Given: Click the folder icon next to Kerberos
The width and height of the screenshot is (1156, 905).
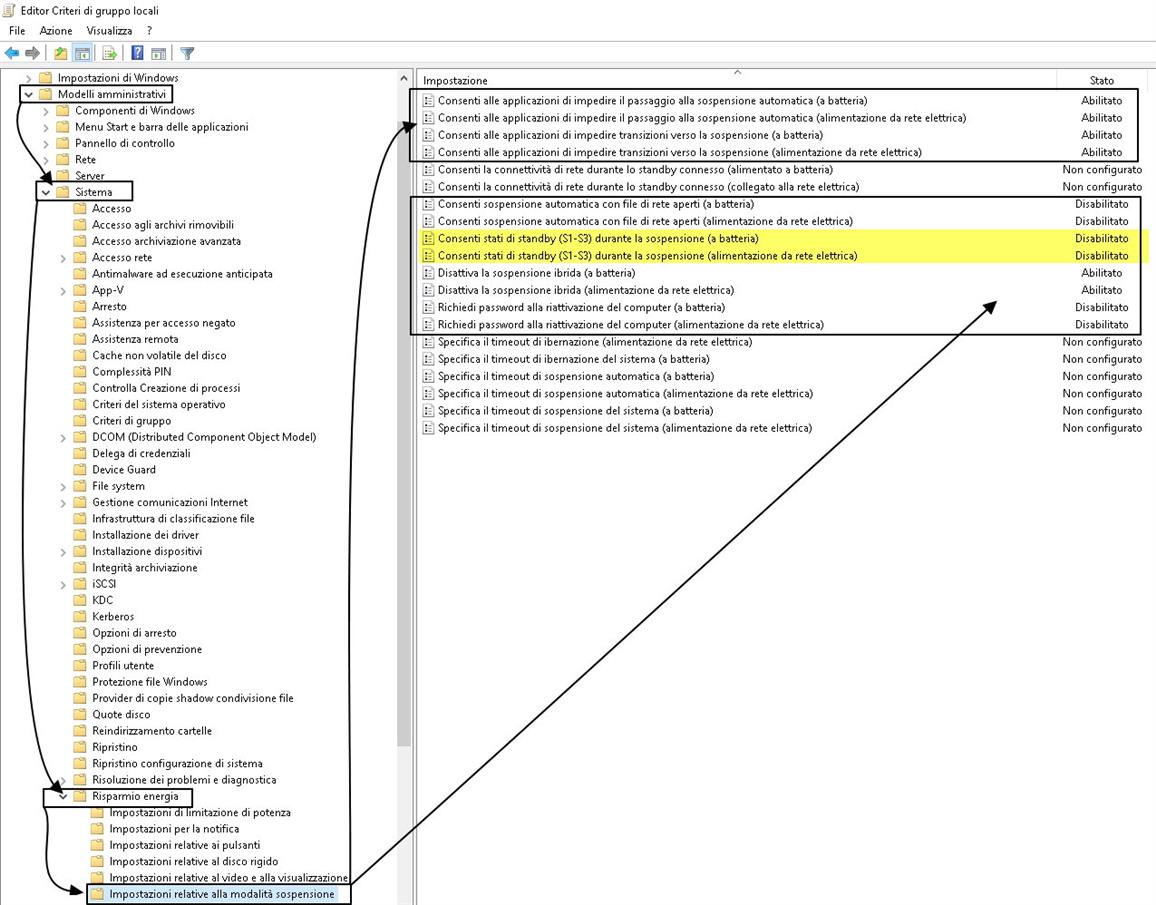Looking at the screenshot, I should 80,616.
